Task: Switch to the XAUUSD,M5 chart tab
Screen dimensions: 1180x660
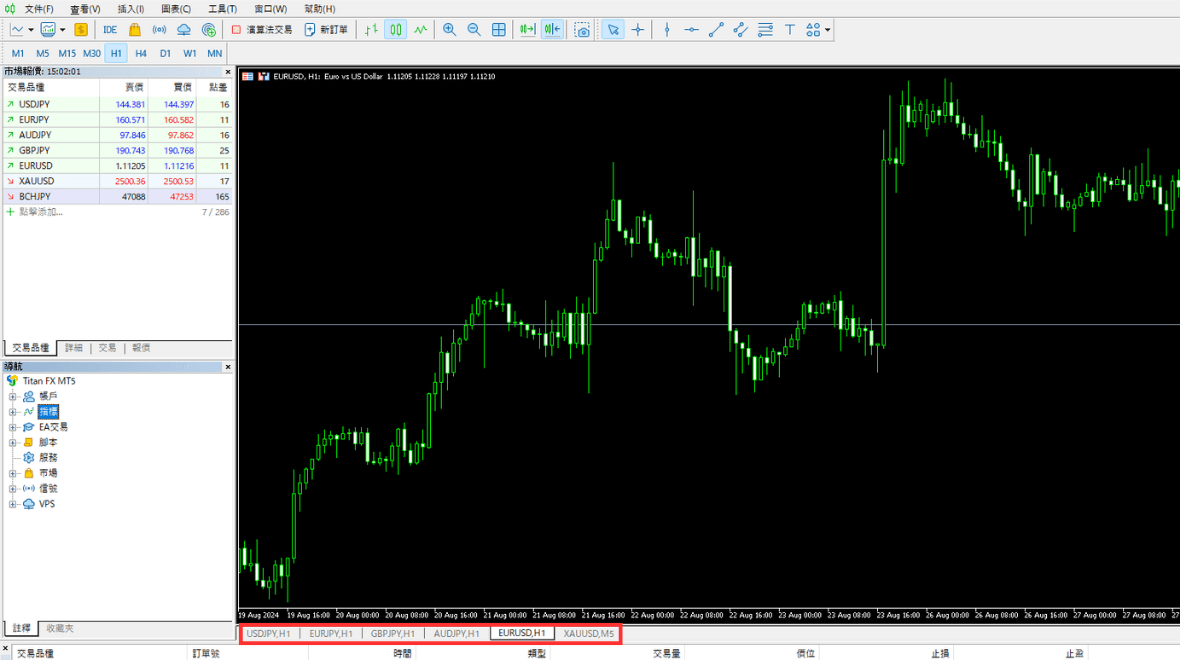Action: pos(588,633)
